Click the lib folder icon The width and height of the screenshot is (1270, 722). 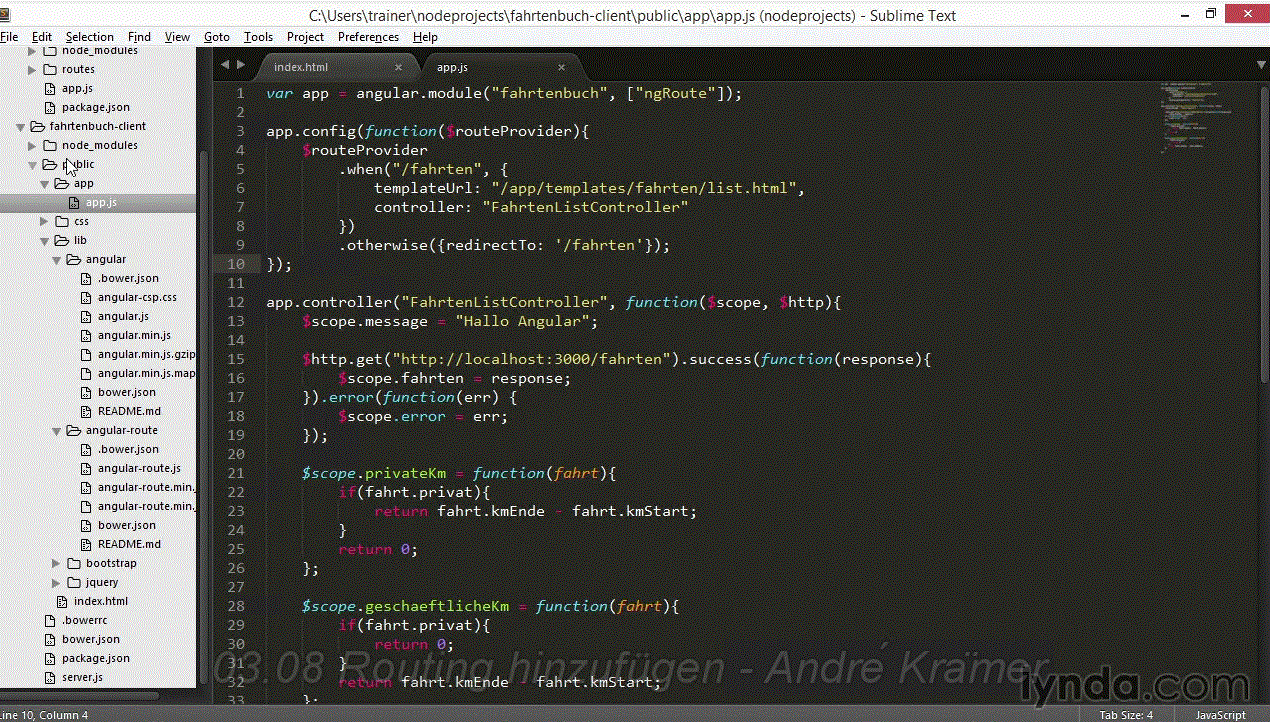(x=61, y=240)
